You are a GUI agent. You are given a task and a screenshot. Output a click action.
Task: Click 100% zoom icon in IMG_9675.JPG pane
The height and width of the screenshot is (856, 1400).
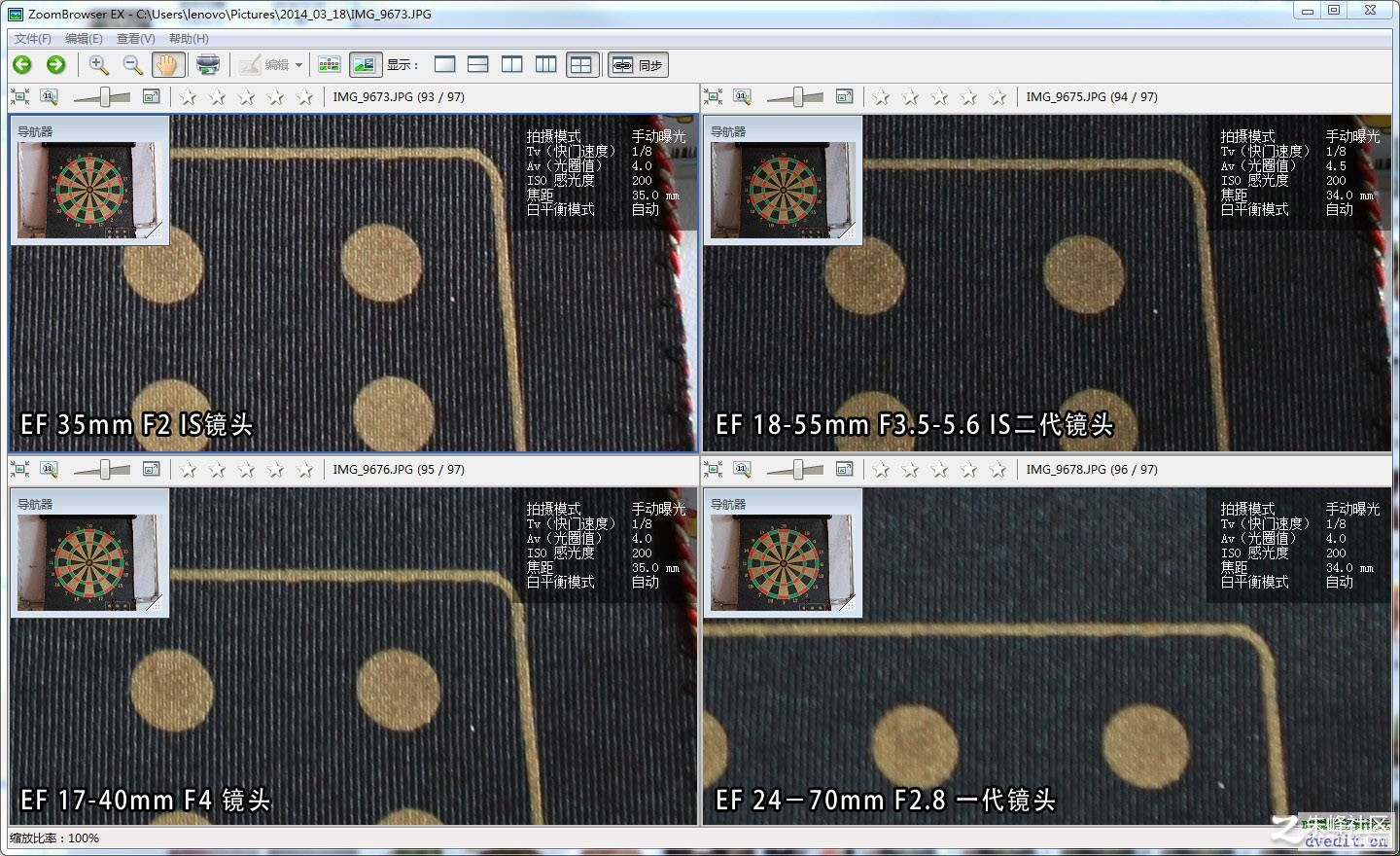(x=743, y=96)
